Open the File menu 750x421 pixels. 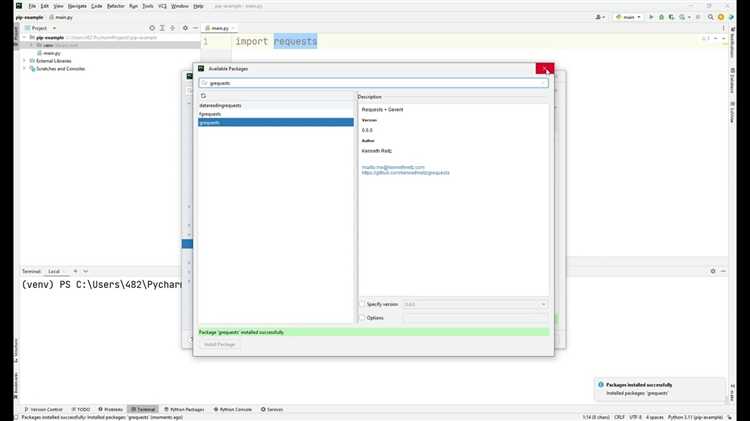(x=32, y=6)
